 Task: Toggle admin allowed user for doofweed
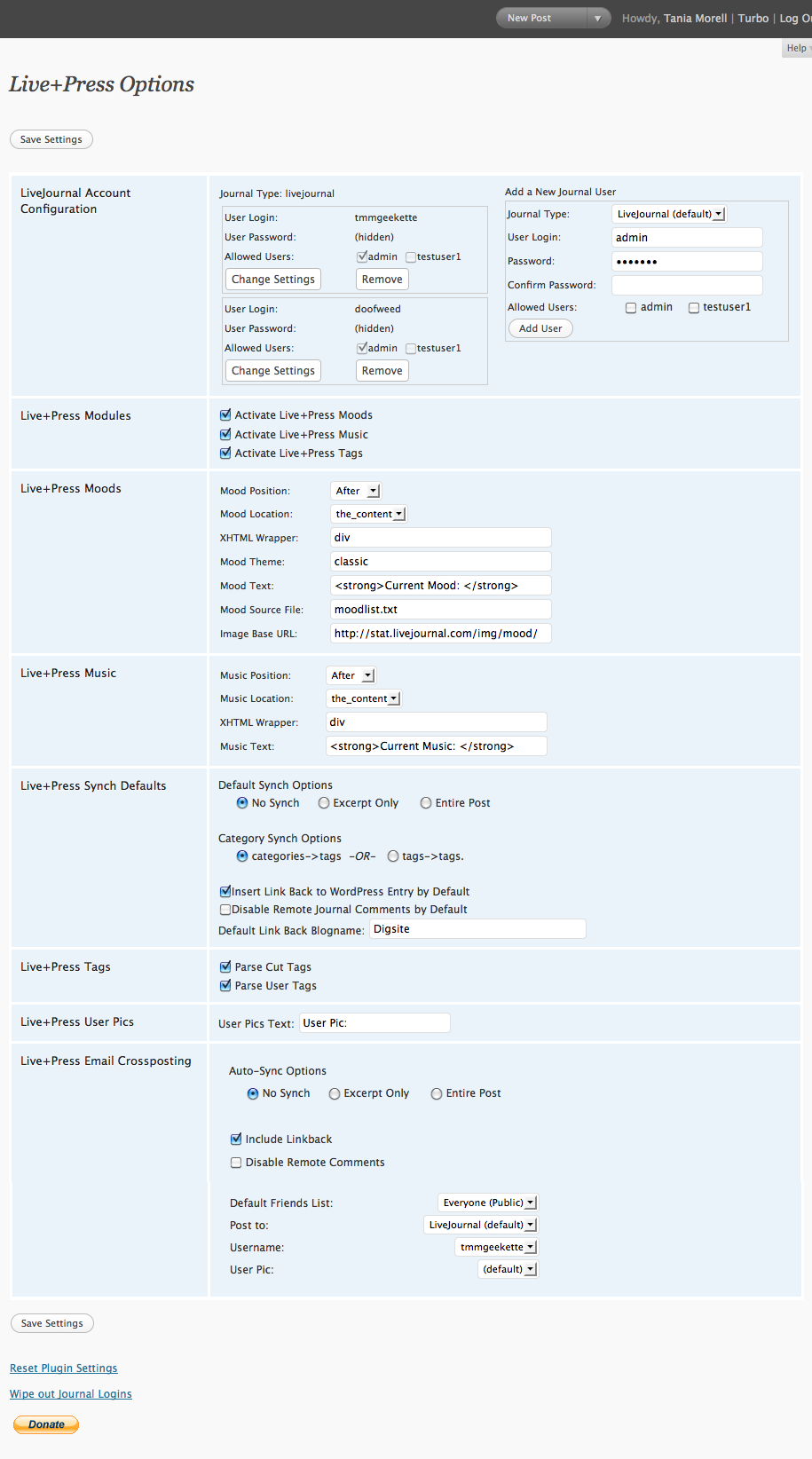click(x=362, y=348)
